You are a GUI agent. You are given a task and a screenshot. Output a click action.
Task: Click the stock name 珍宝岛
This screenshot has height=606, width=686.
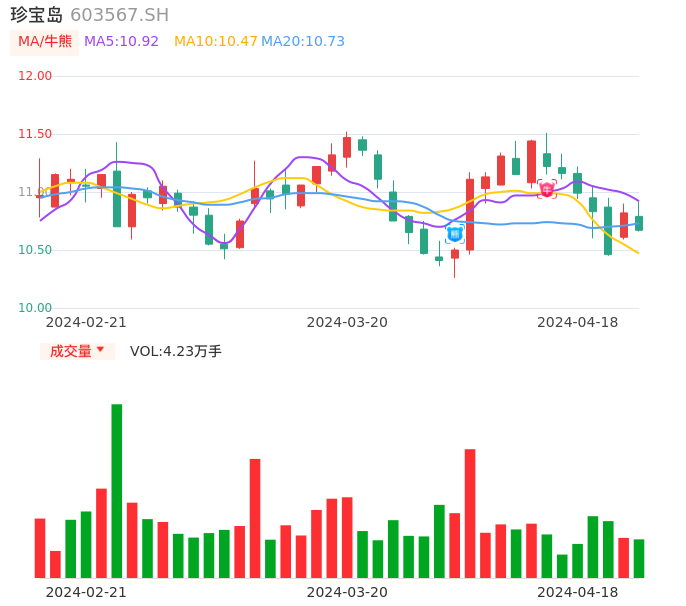pos(37,15)
